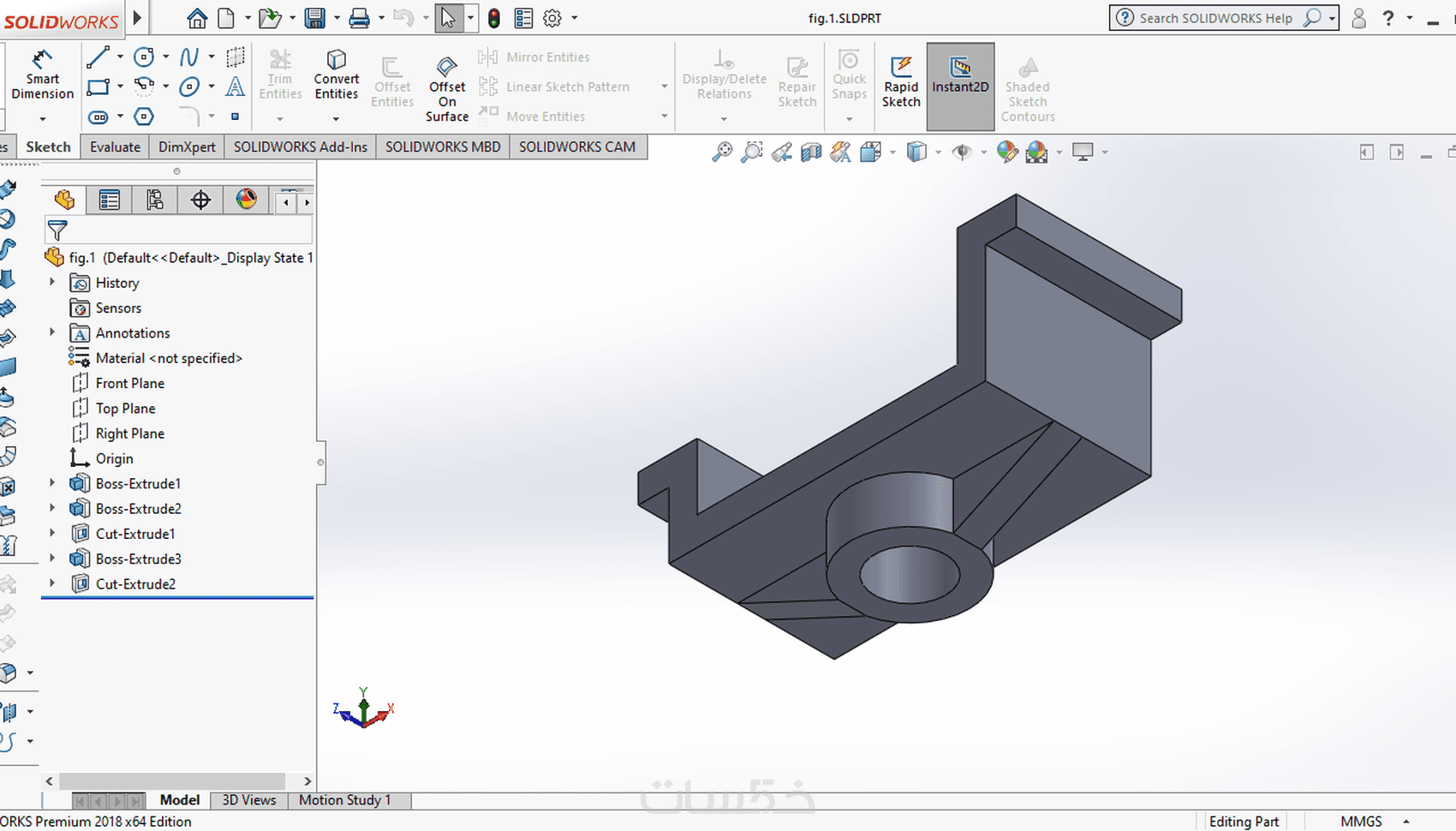1456x831 pixels.
Task: Open the ConfigurationManager tab icon
Action: (155, 200)
